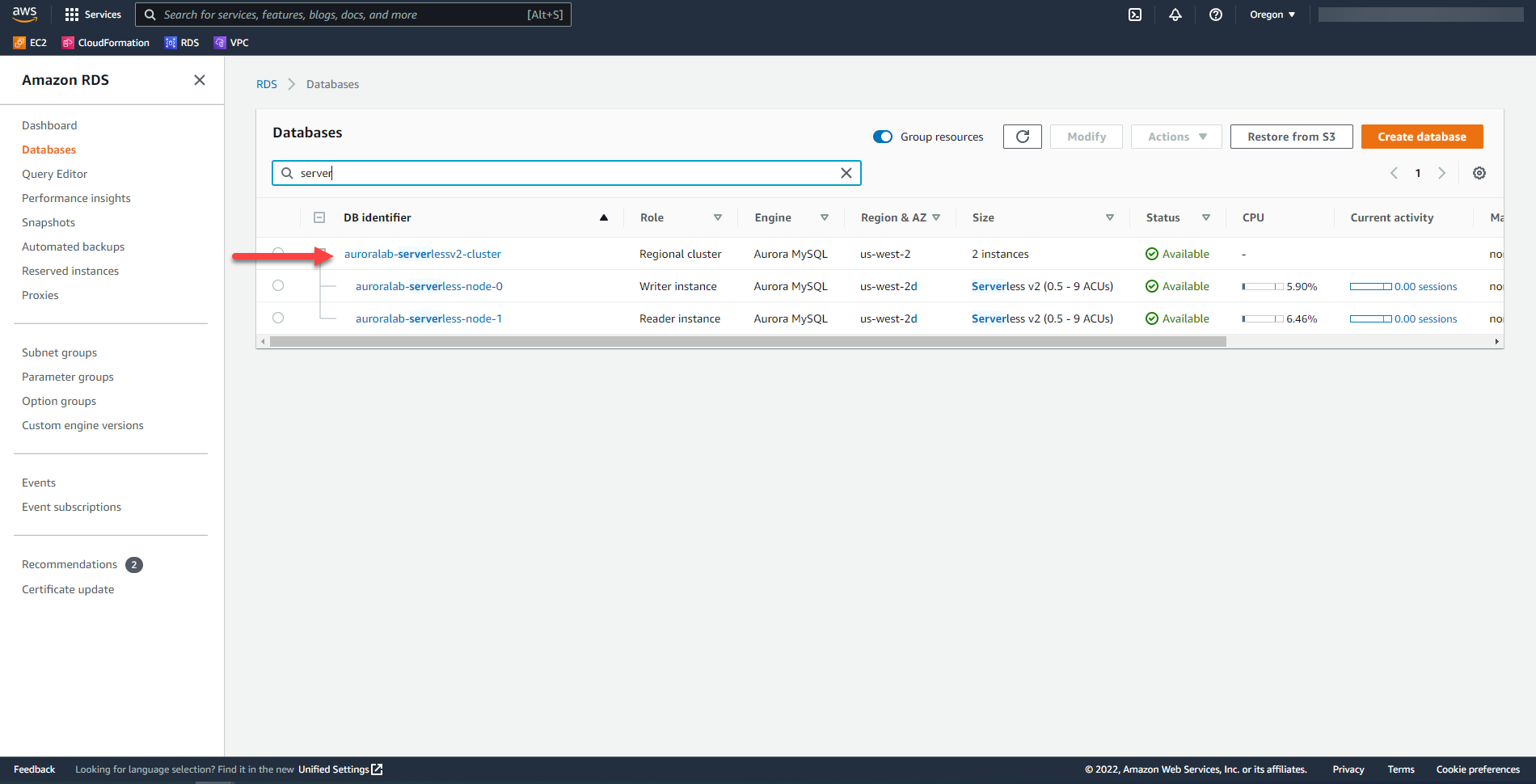Select the auroralab-serverless-node-0 radio button

tap(278, 285)
